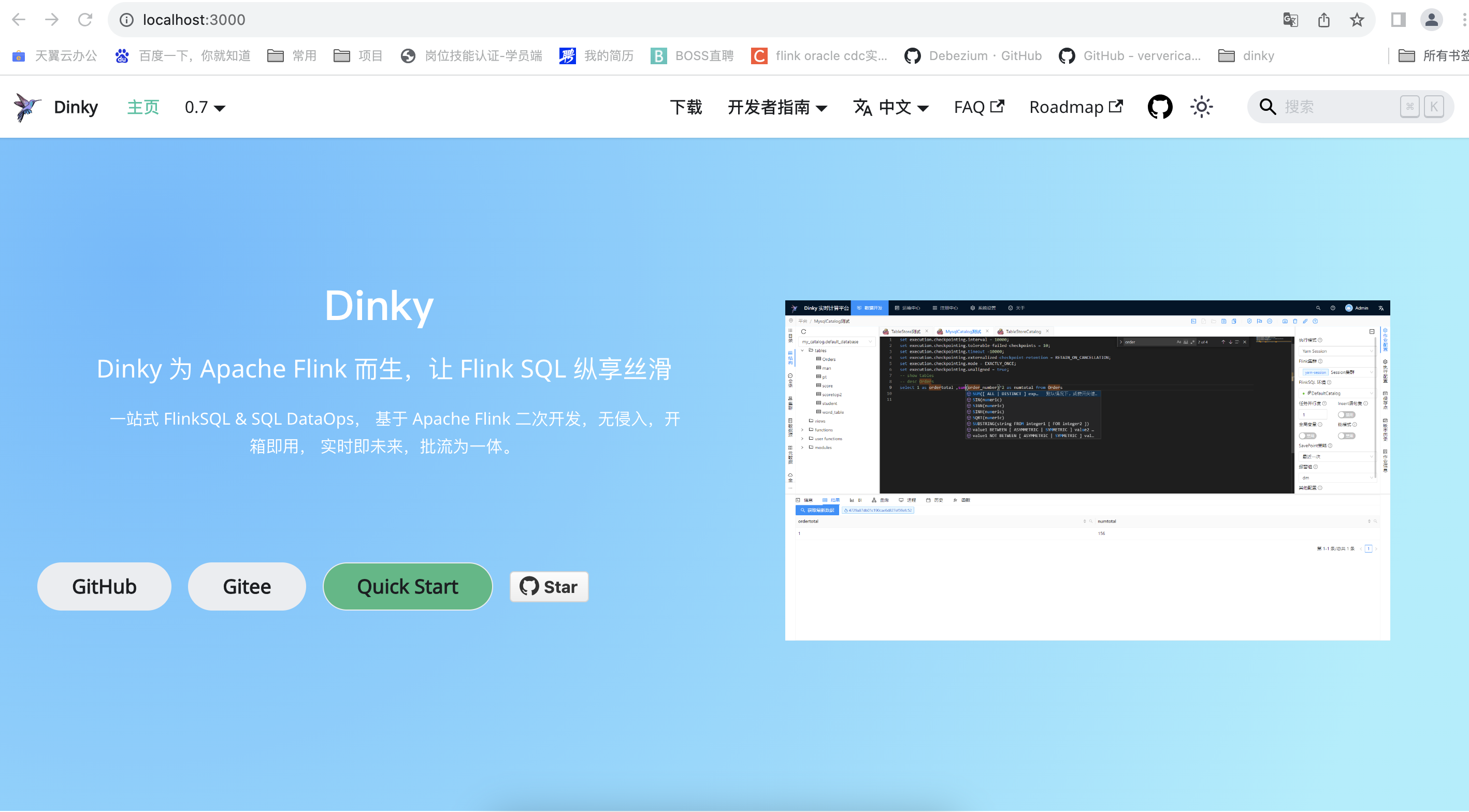Screen dimensions: 1469x812
Task: Navigate back using the back arrow
Action: [x=19, y=19]
